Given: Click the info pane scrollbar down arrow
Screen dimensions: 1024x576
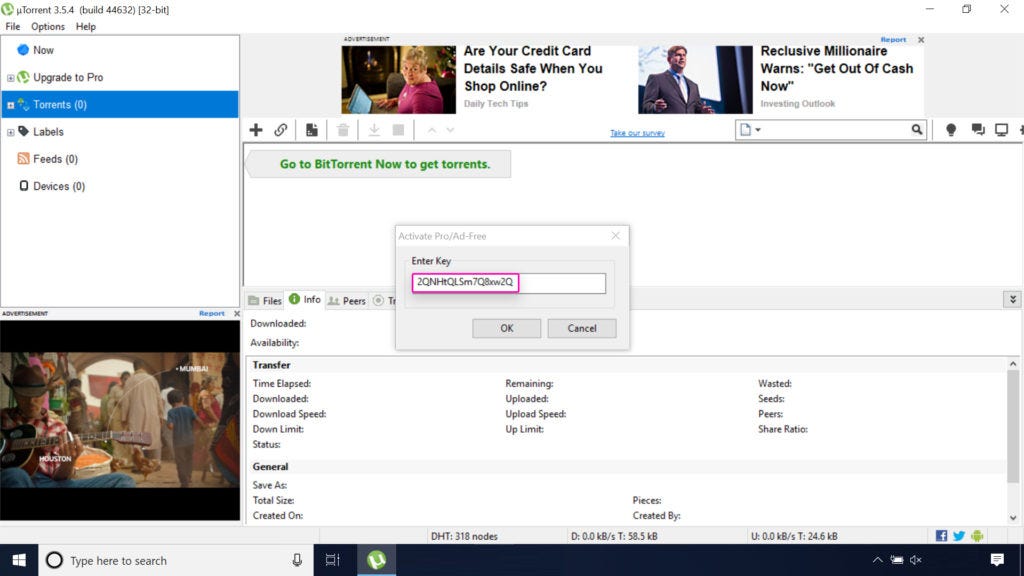Looking at the screenshot, I should click(x=1013, y=518).
